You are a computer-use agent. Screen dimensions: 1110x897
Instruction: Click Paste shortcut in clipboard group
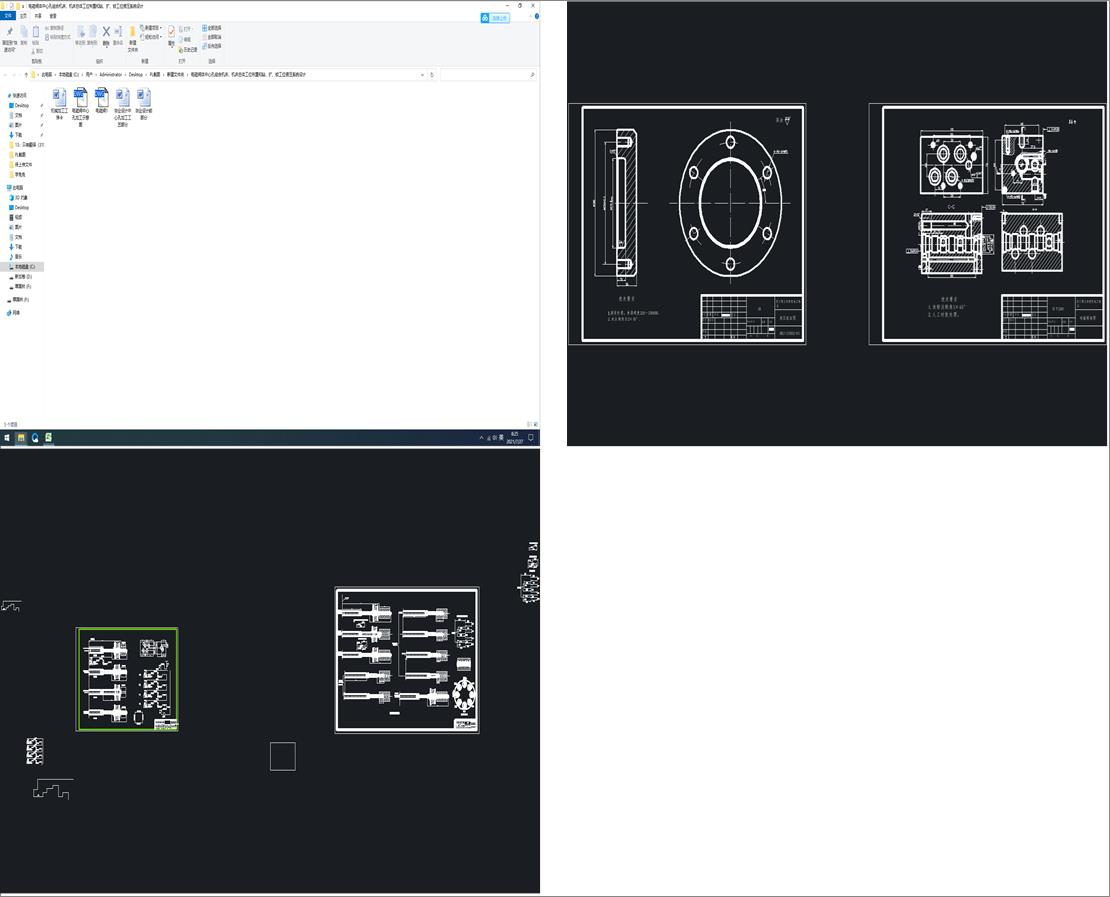(x=58, y=37)
